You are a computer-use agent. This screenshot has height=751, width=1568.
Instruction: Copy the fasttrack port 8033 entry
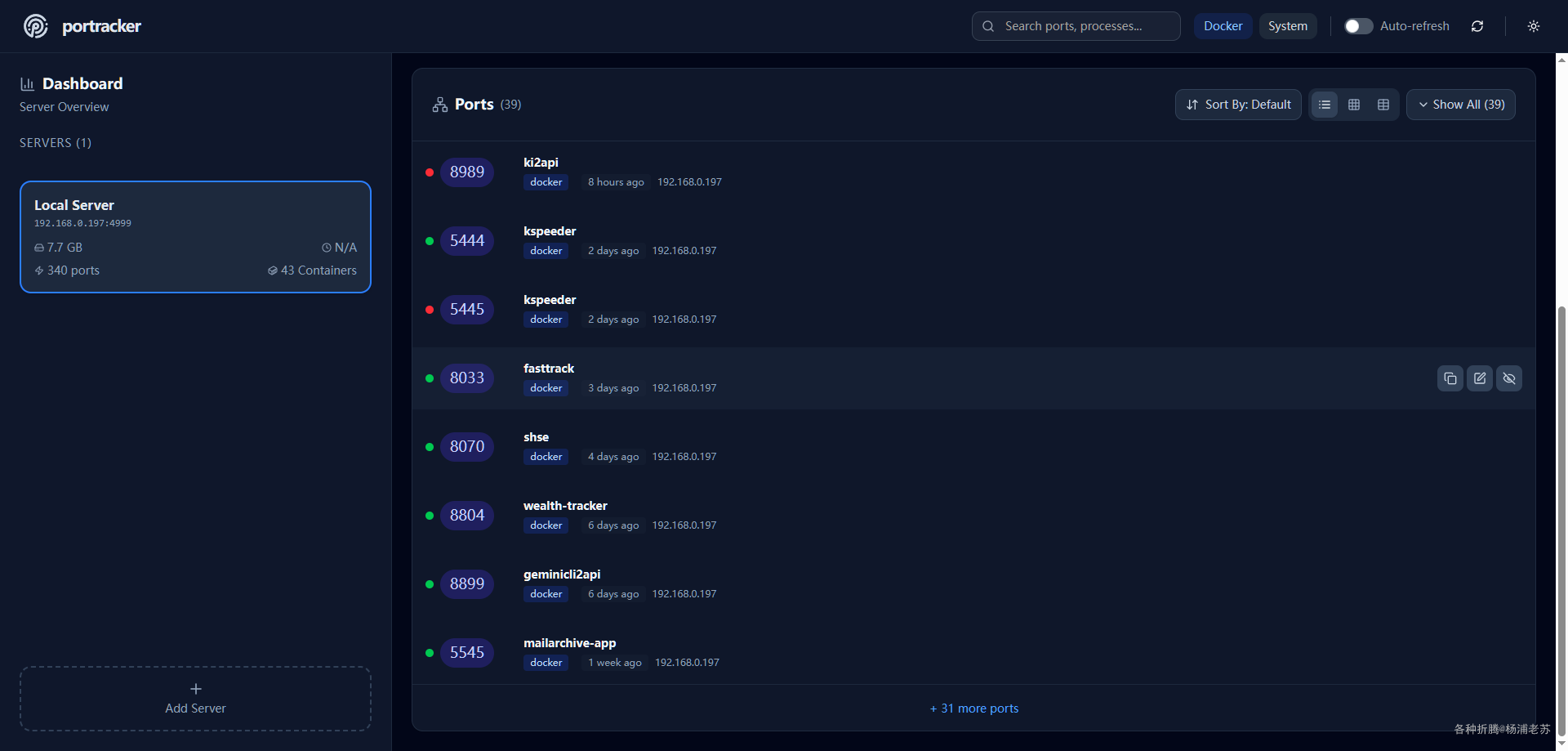pos(1450,378)
